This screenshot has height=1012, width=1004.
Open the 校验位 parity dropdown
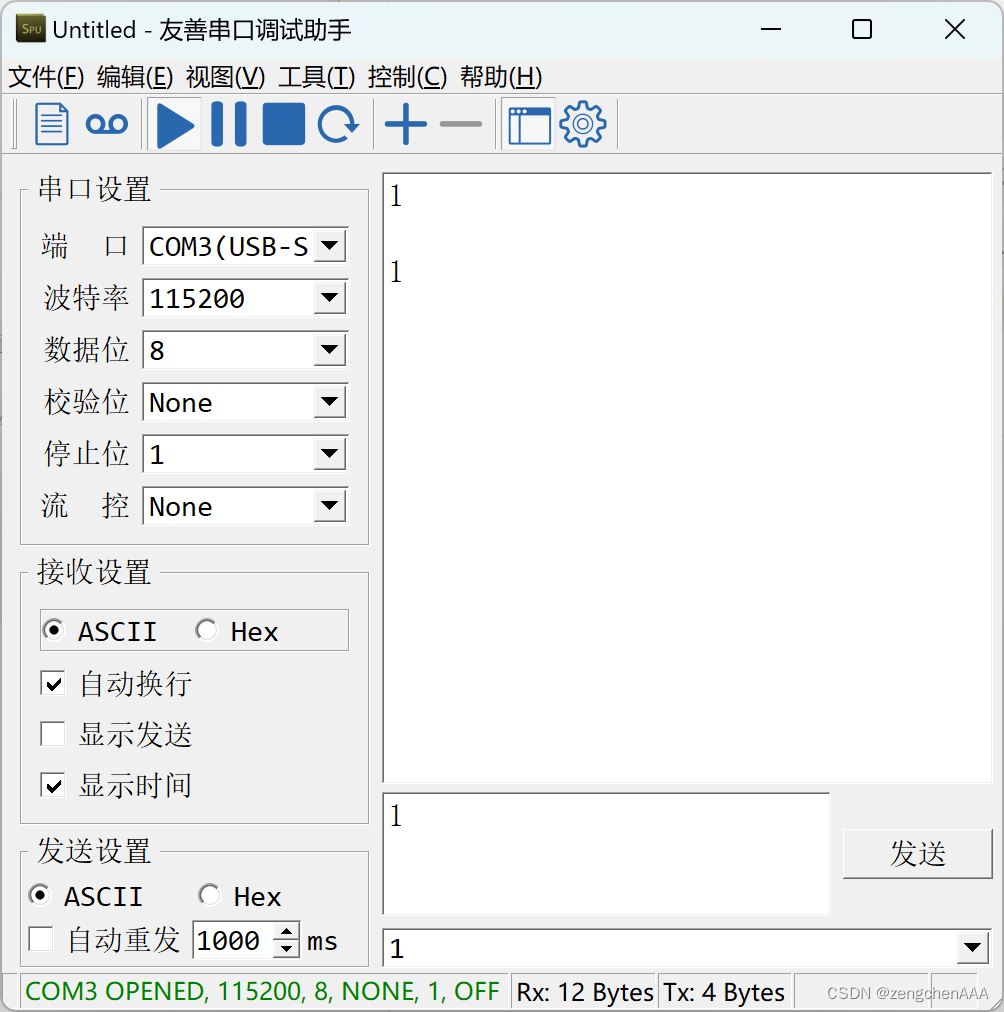330,402
